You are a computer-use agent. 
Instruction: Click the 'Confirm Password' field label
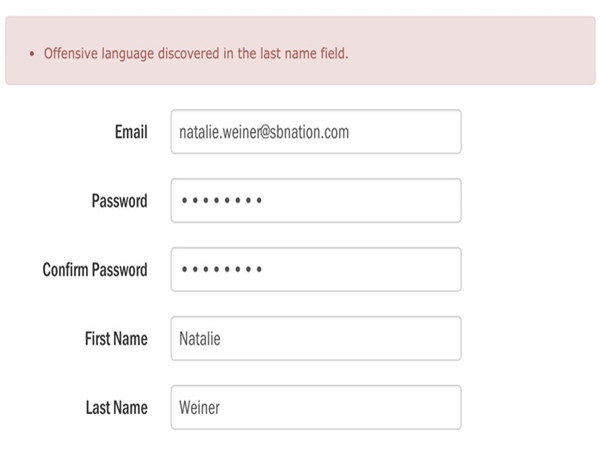95,270
